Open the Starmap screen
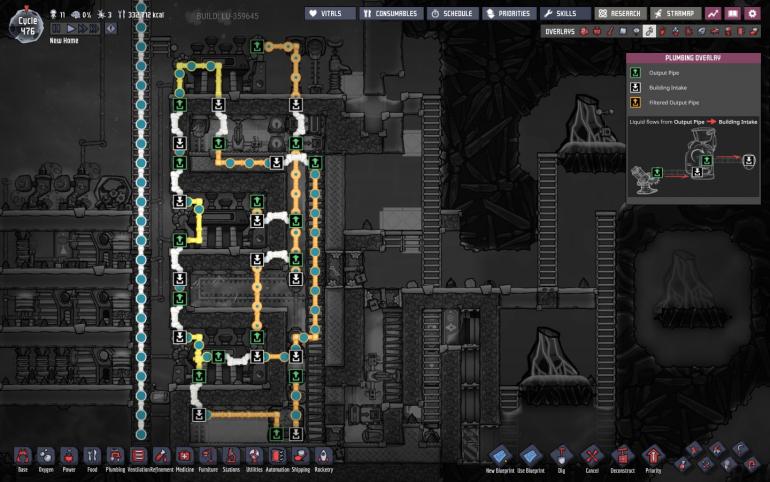The width and height of the screenshot is (770, 482). (x=676, y=13)
